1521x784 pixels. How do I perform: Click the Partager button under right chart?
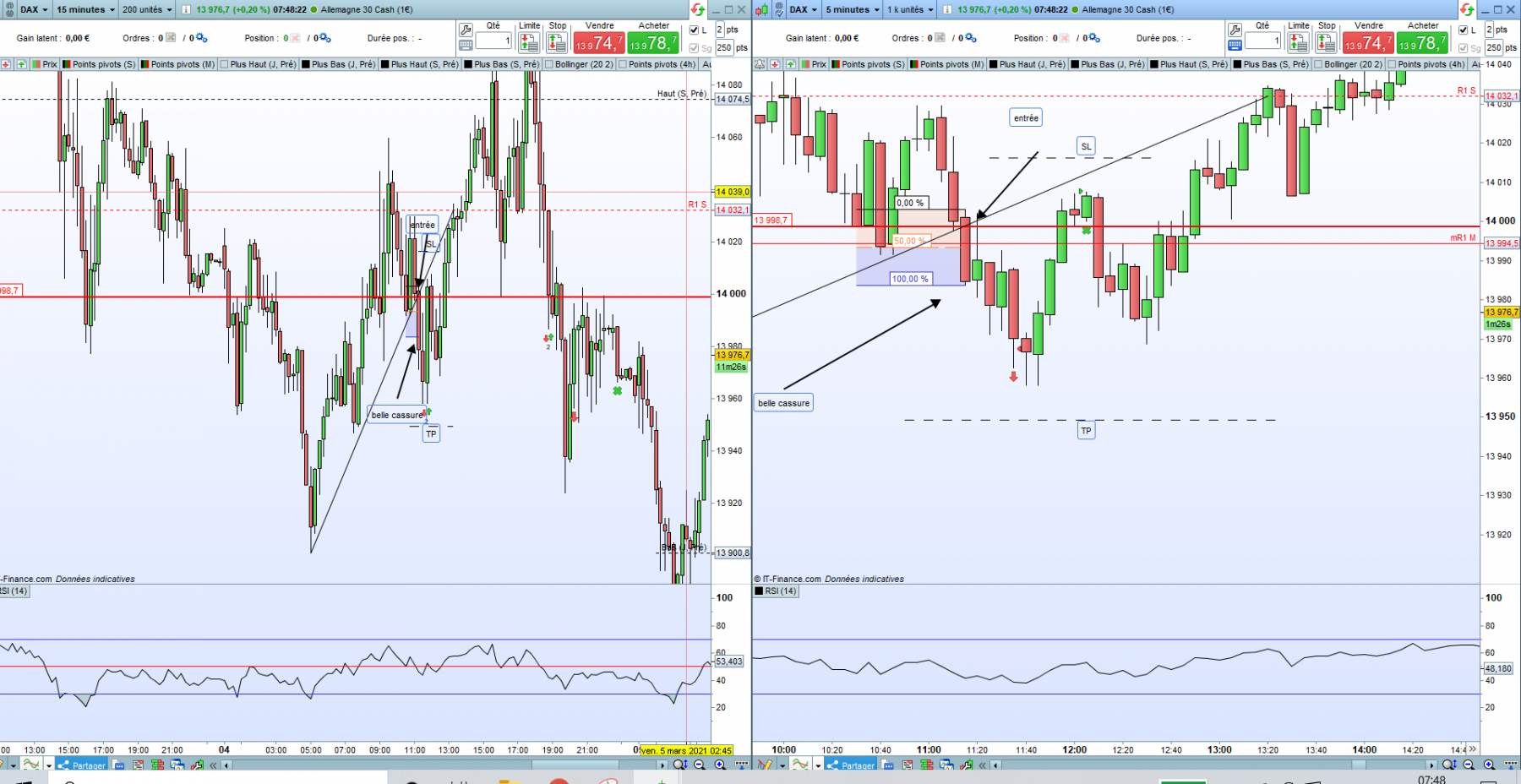coord(851,765)
